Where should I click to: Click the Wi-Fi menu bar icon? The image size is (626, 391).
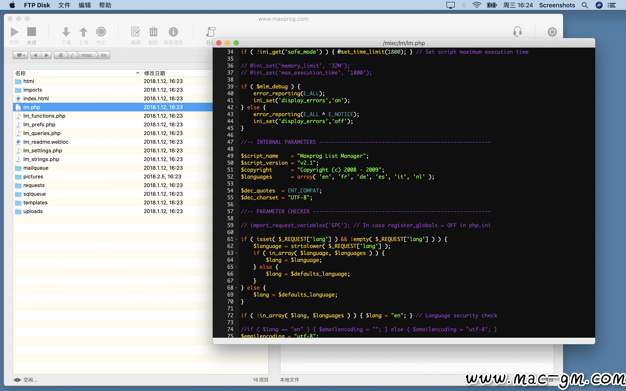[x=476, y=5]
